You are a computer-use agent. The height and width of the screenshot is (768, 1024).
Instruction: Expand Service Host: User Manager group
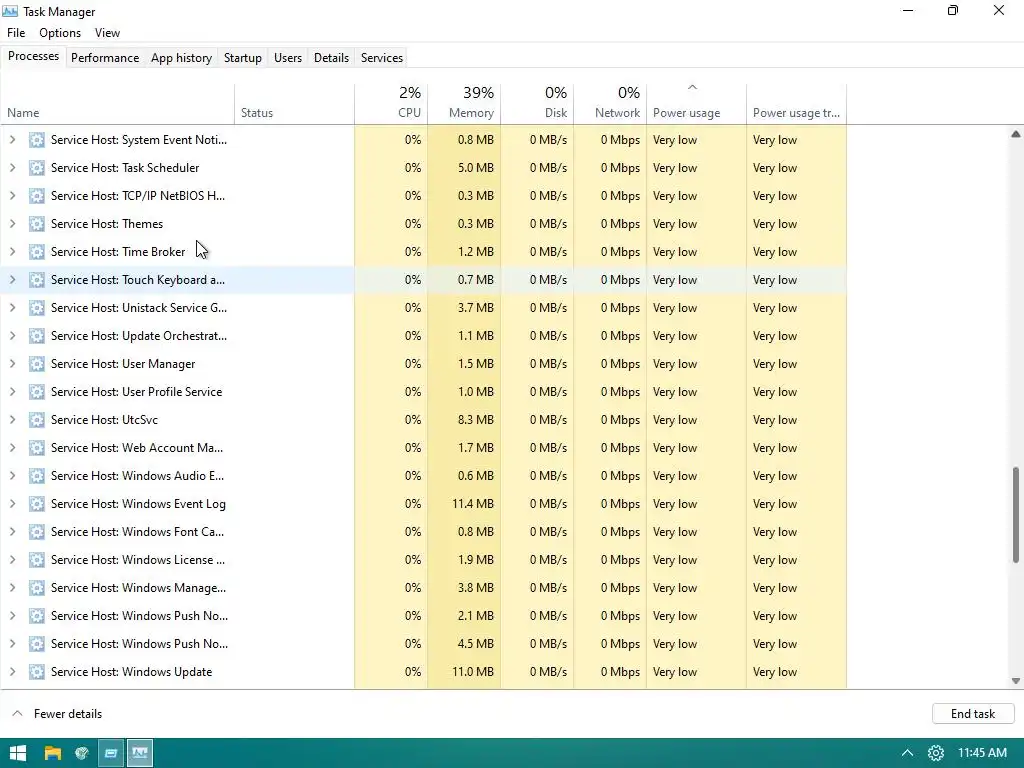[x=12, y=364]
